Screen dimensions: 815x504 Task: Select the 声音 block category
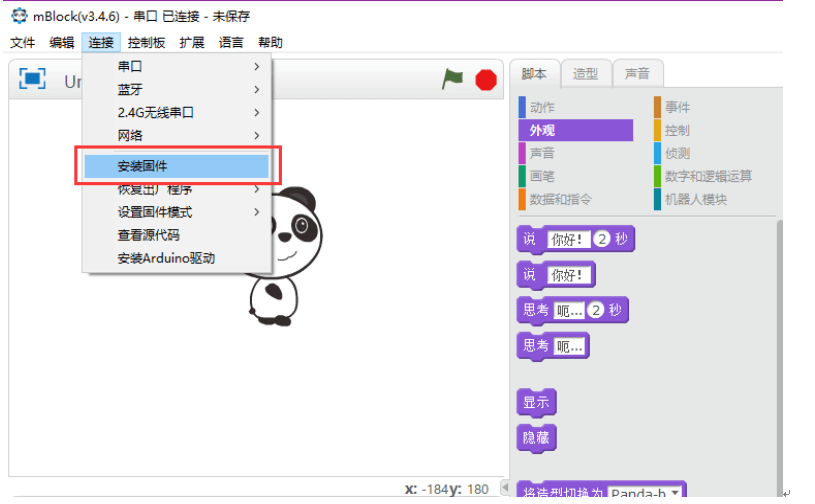(576, 153)
